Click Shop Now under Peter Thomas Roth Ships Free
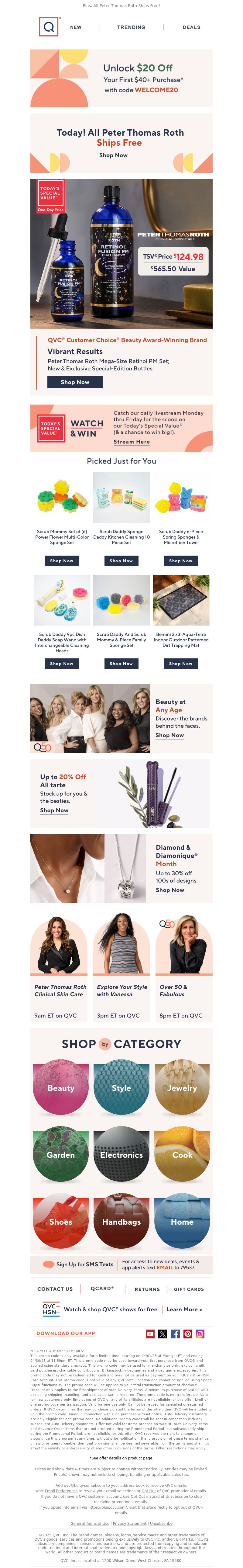 click(114, 156)
